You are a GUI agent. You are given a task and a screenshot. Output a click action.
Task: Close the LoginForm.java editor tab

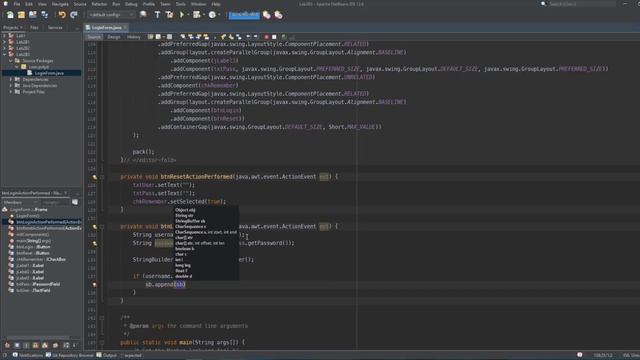(125, 27)
